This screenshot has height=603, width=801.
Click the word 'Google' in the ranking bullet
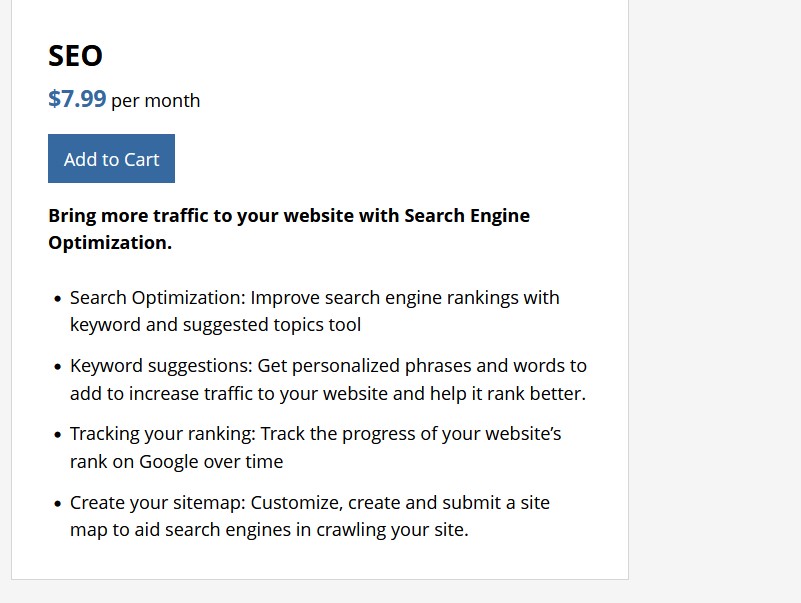167,462
